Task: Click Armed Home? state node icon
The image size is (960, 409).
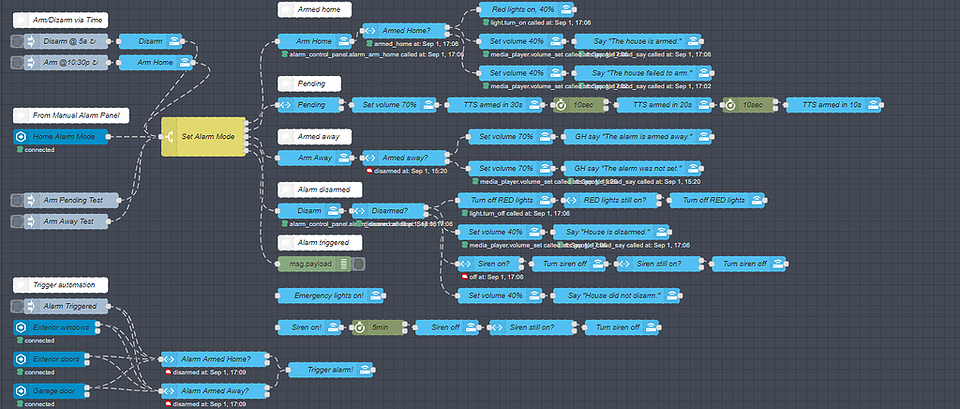Action: pyautogui.click(x=370, y=30)
